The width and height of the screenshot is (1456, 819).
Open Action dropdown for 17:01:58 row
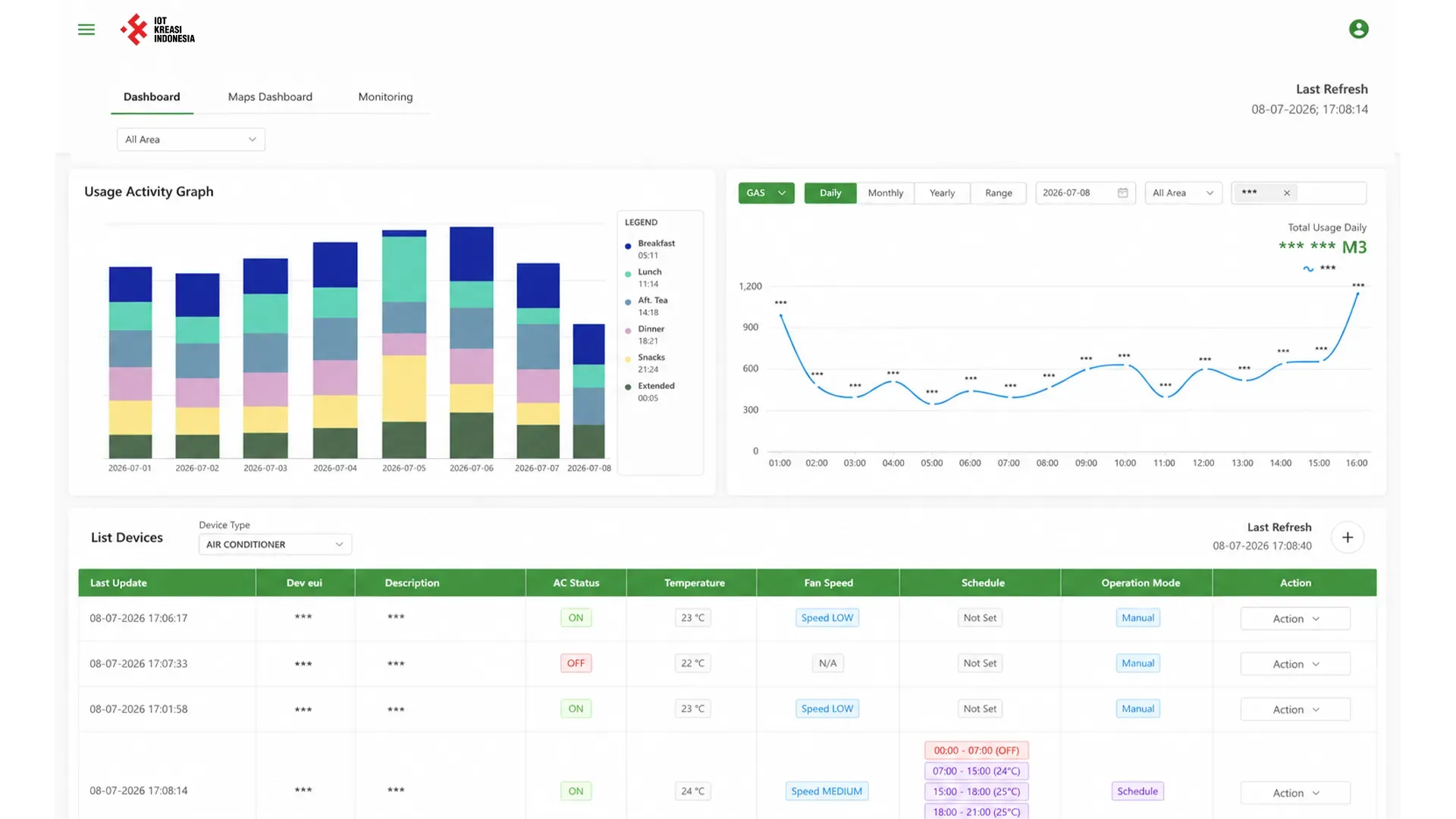[1295, 710]
